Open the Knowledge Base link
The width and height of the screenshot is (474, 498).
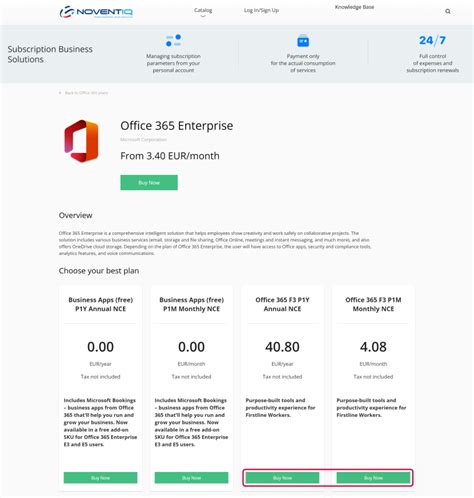pos(354,7)
